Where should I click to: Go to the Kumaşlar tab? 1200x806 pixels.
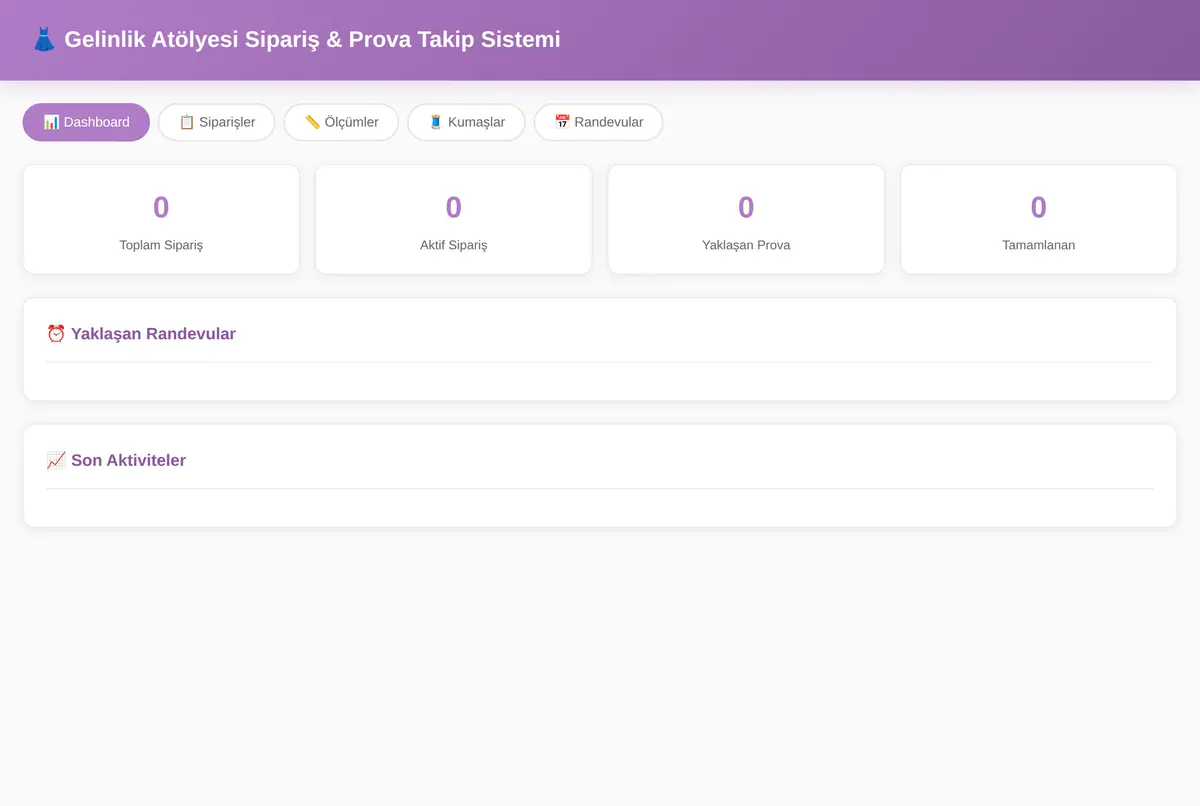[466, 122]
